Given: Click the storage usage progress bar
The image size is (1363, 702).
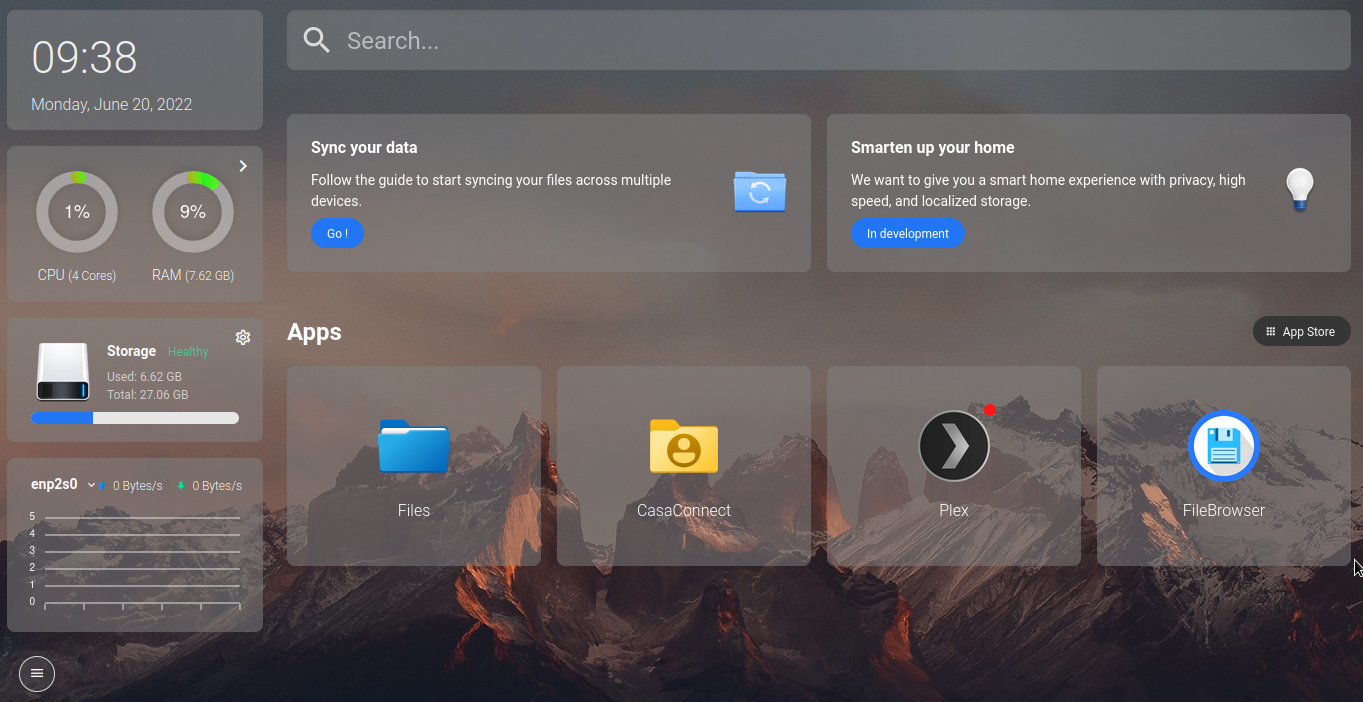Looking at the screenshot, I should click(x=135, y=418).
